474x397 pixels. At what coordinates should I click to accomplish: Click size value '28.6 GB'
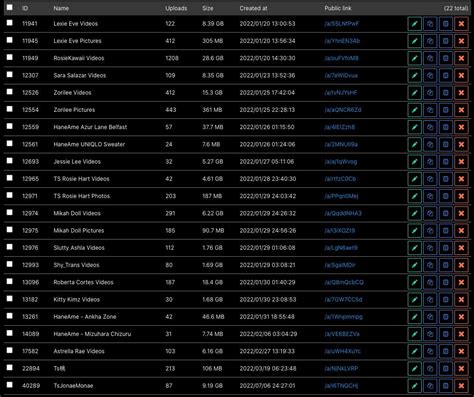coord(213,58)
